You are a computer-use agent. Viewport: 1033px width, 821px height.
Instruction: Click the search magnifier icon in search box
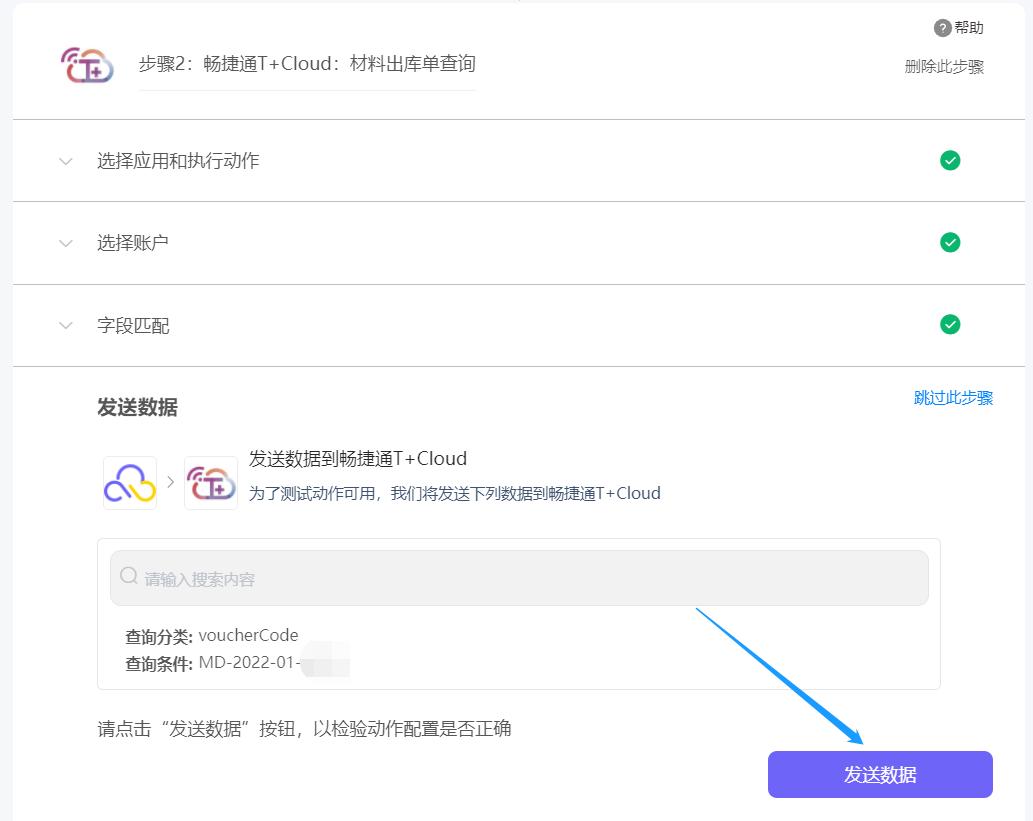pos(128,577)
